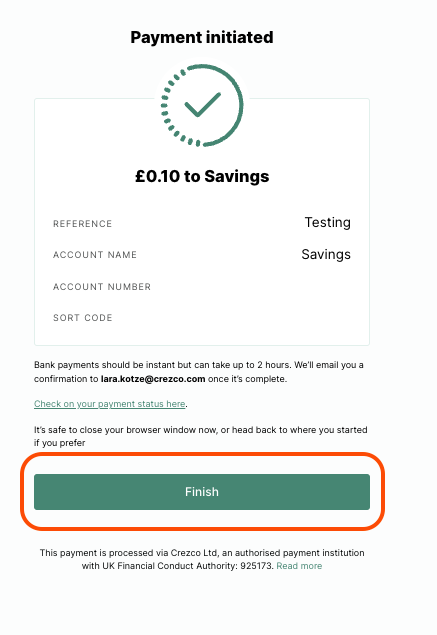
Task: Click the safe to close browser message
Action: 201,436
